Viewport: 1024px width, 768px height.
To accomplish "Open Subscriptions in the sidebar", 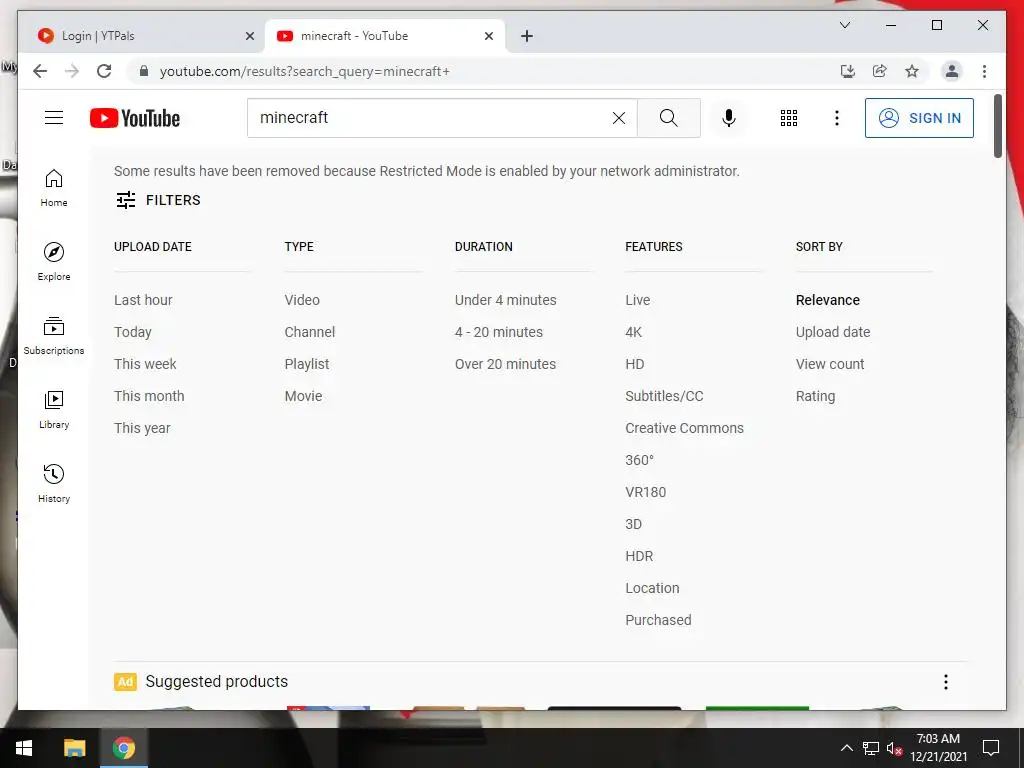I will tap(54, 336).
